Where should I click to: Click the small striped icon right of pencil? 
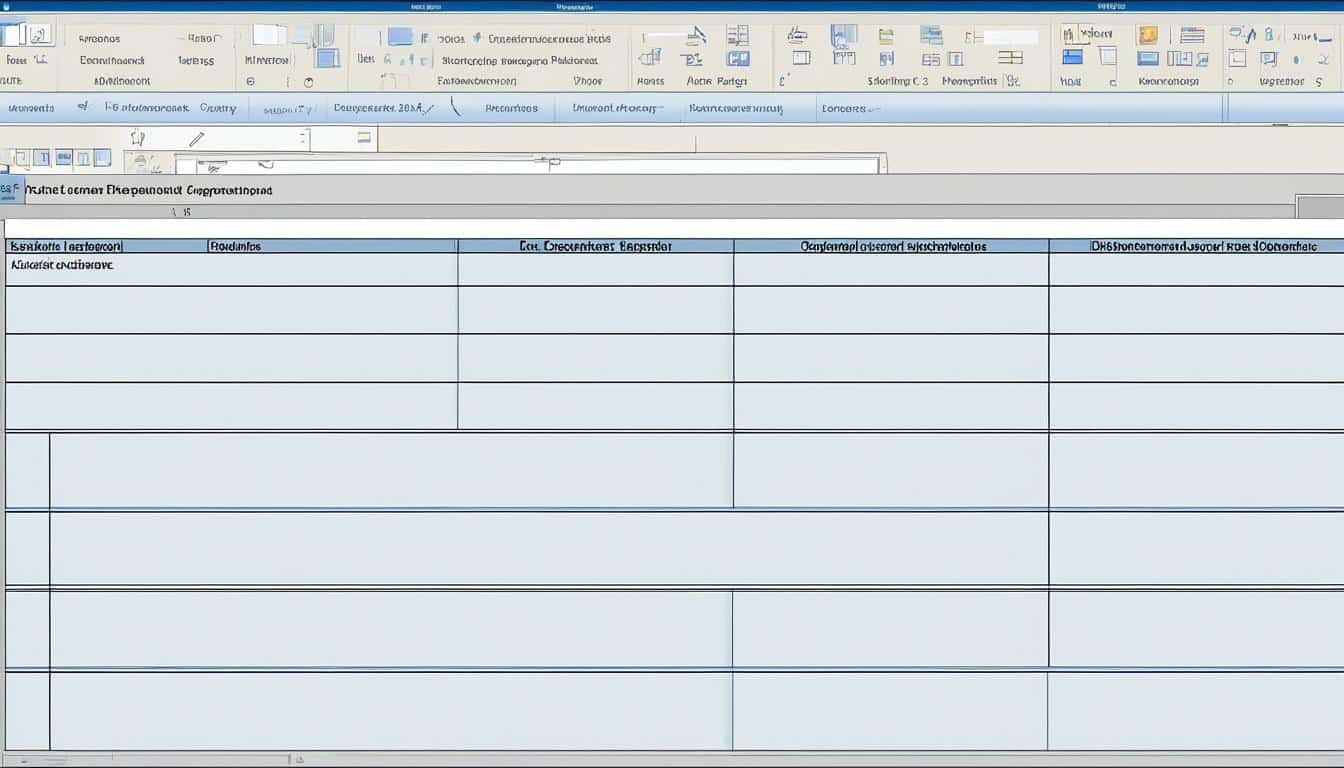[x=364, y=138]
